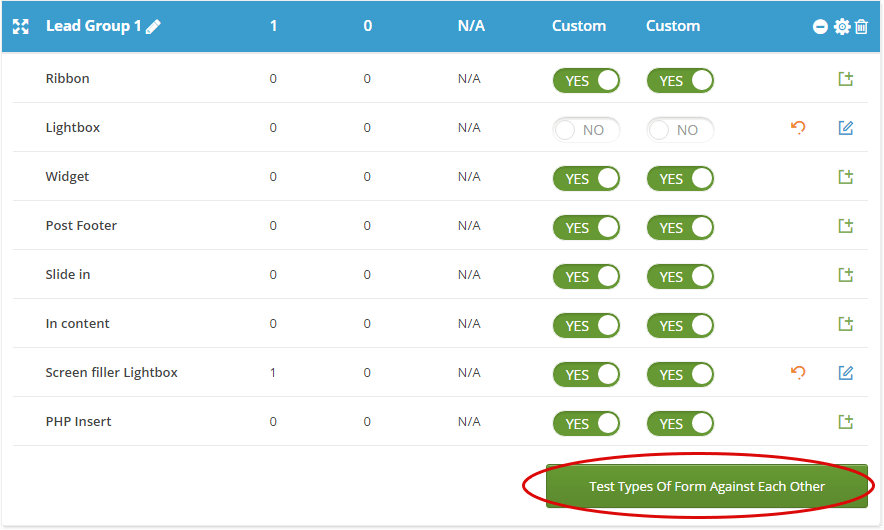Delete Lead Group 1 with trash icon
884x530 pixels.
pos(861,26)
